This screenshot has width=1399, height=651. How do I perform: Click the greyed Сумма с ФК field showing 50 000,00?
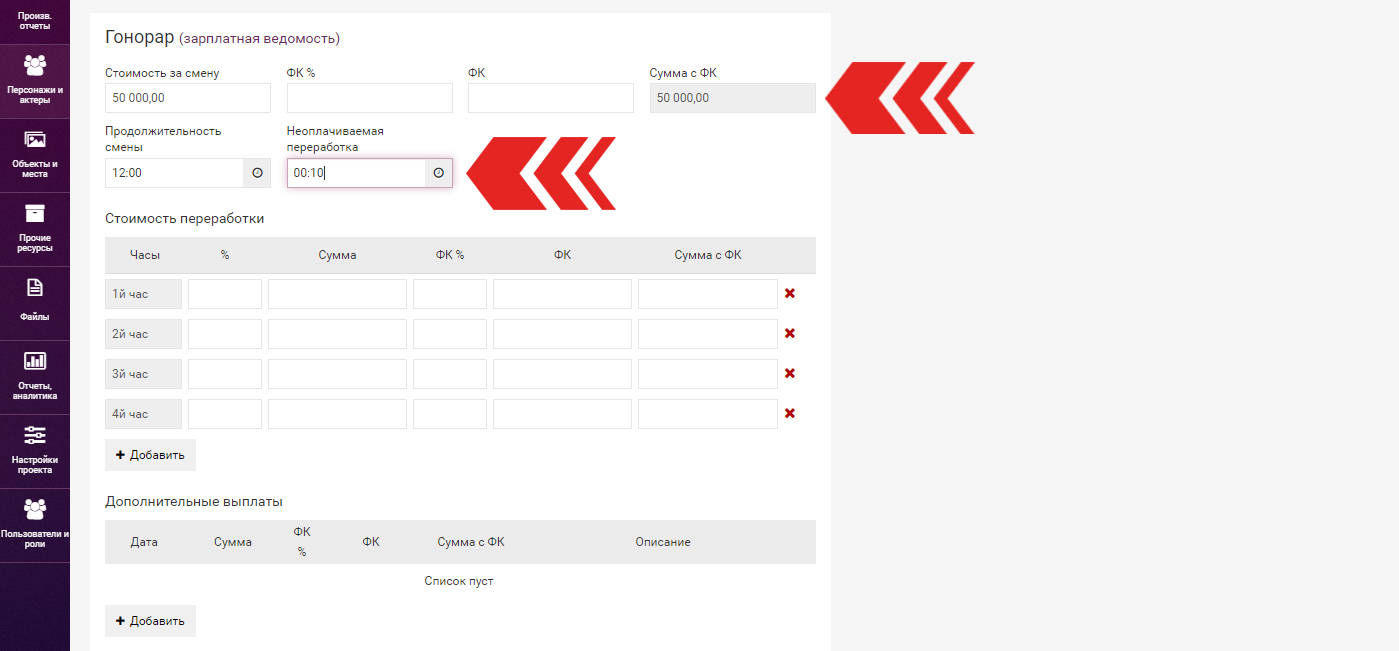coord(733,98)
